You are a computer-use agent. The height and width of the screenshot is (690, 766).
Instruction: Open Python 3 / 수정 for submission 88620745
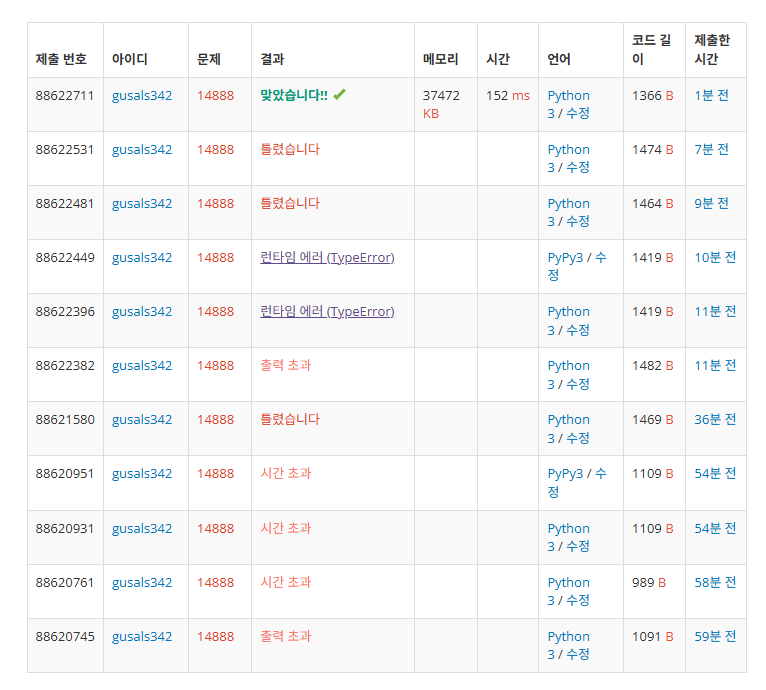(x=569, y=646)
